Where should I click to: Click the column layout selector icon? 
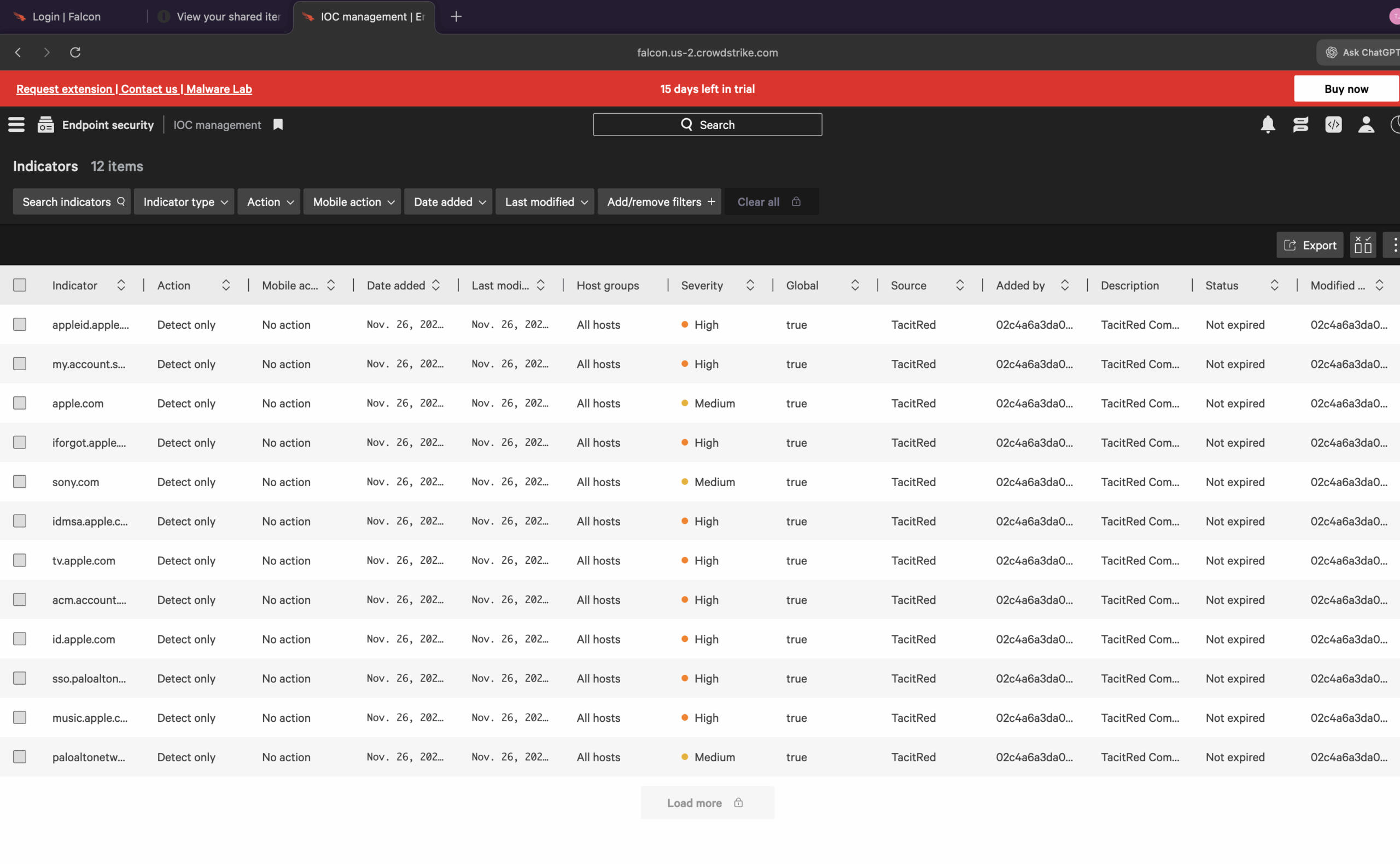[x=1363, y=245]
